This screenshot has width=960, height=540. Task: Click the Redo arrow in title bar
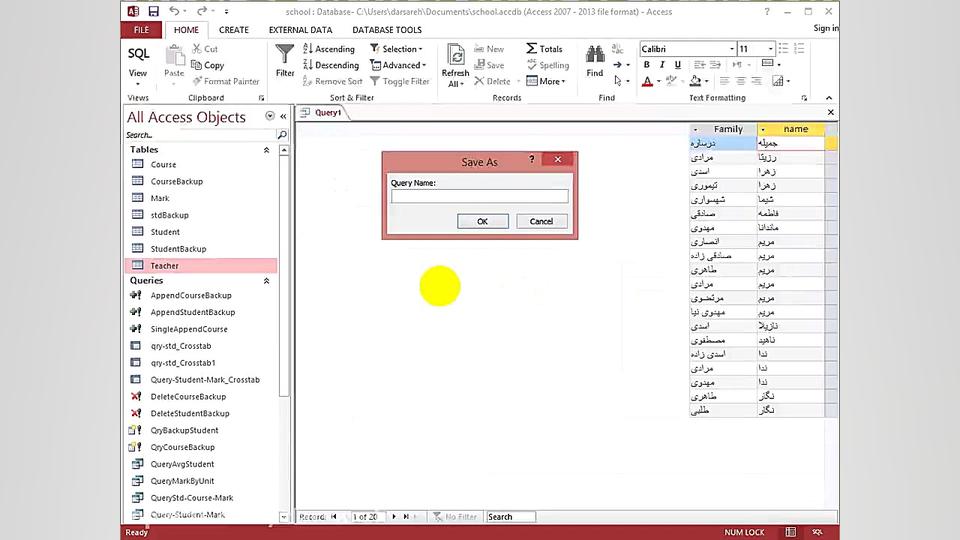pos(201,11)
